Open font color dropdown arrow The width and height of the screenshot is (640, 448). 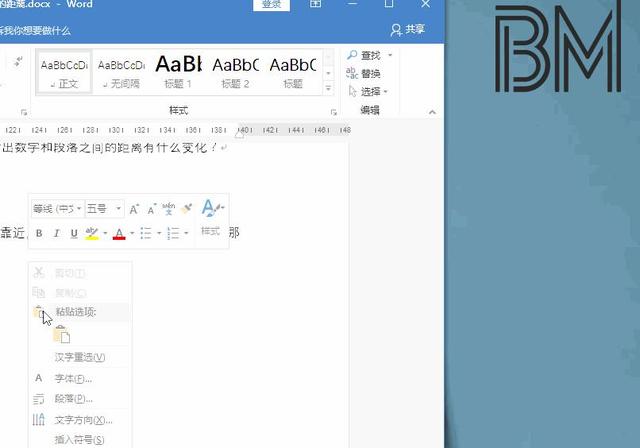[132, 233]
